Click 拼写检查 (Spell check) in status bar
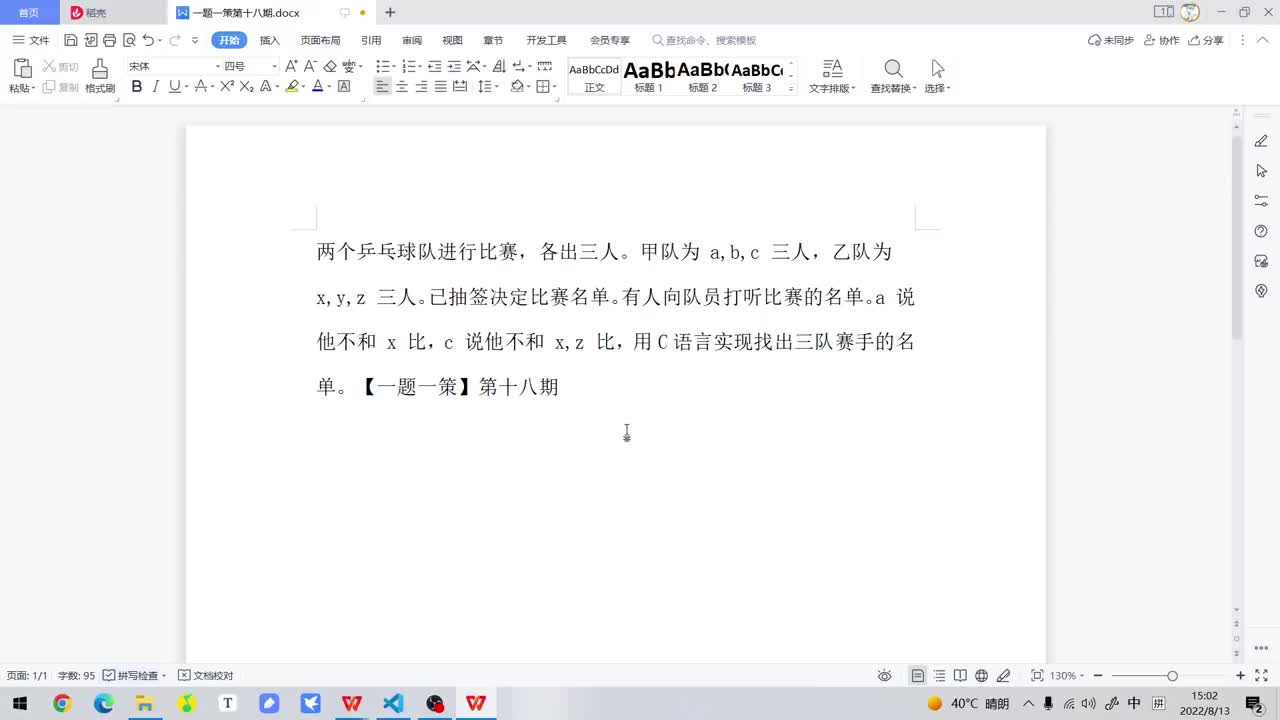This screenshot has height=720, width=1280. tap(134, 676)
